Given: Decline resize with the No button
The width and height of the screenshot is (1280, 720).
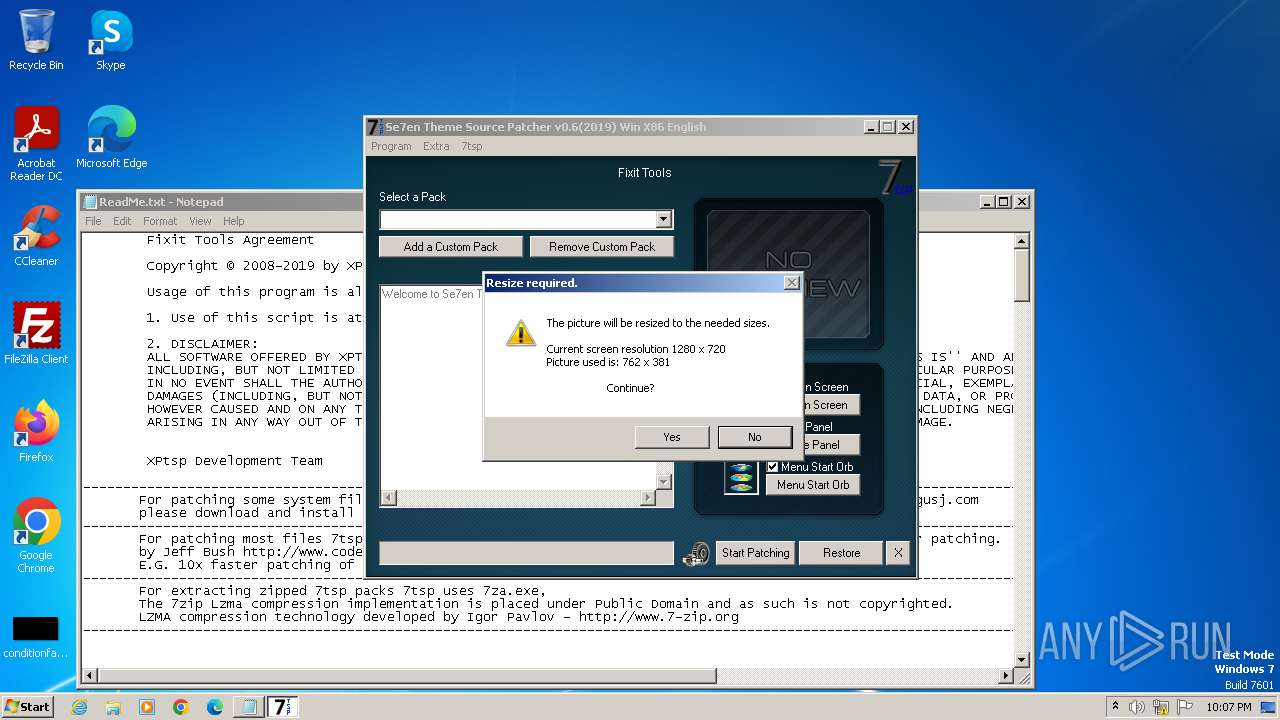Looking at the screenshot, I should coord(754,437).
